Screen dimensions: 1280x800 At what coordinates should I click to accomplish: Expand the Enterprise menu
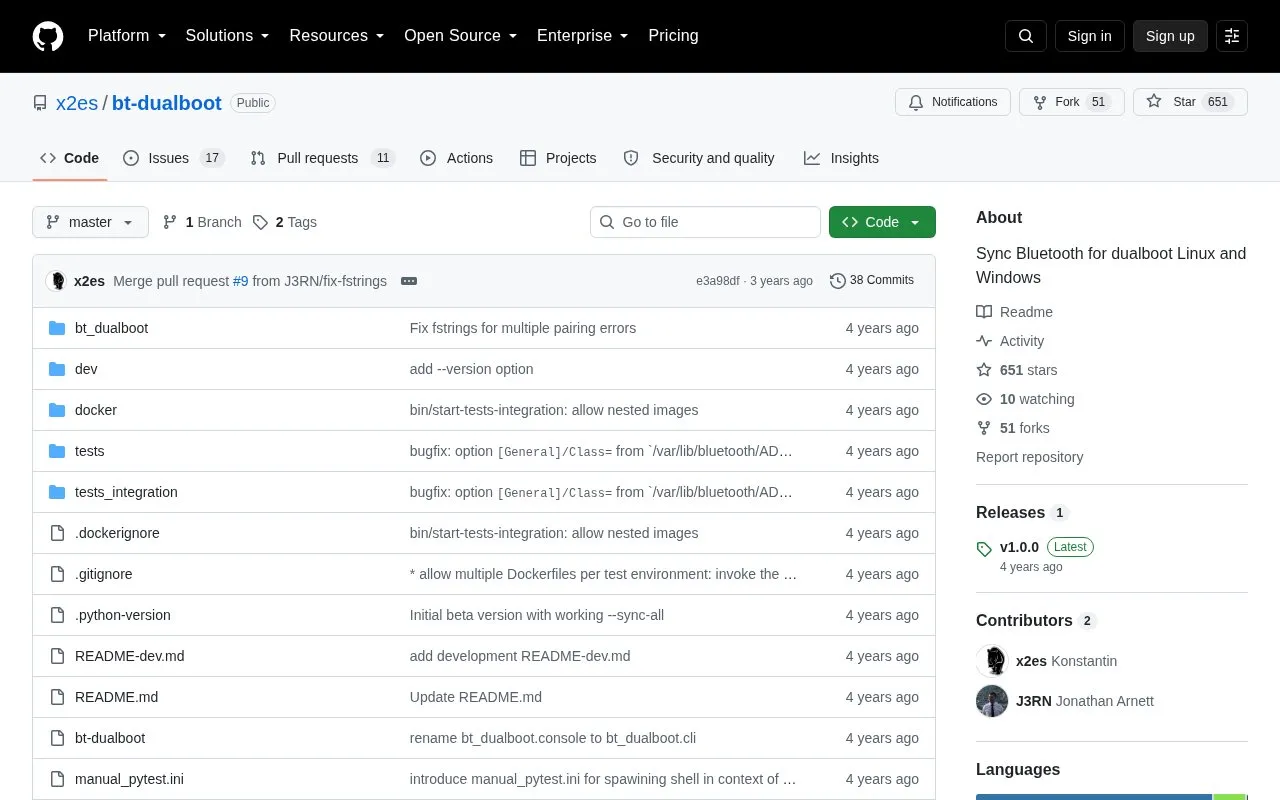point(583,36)
